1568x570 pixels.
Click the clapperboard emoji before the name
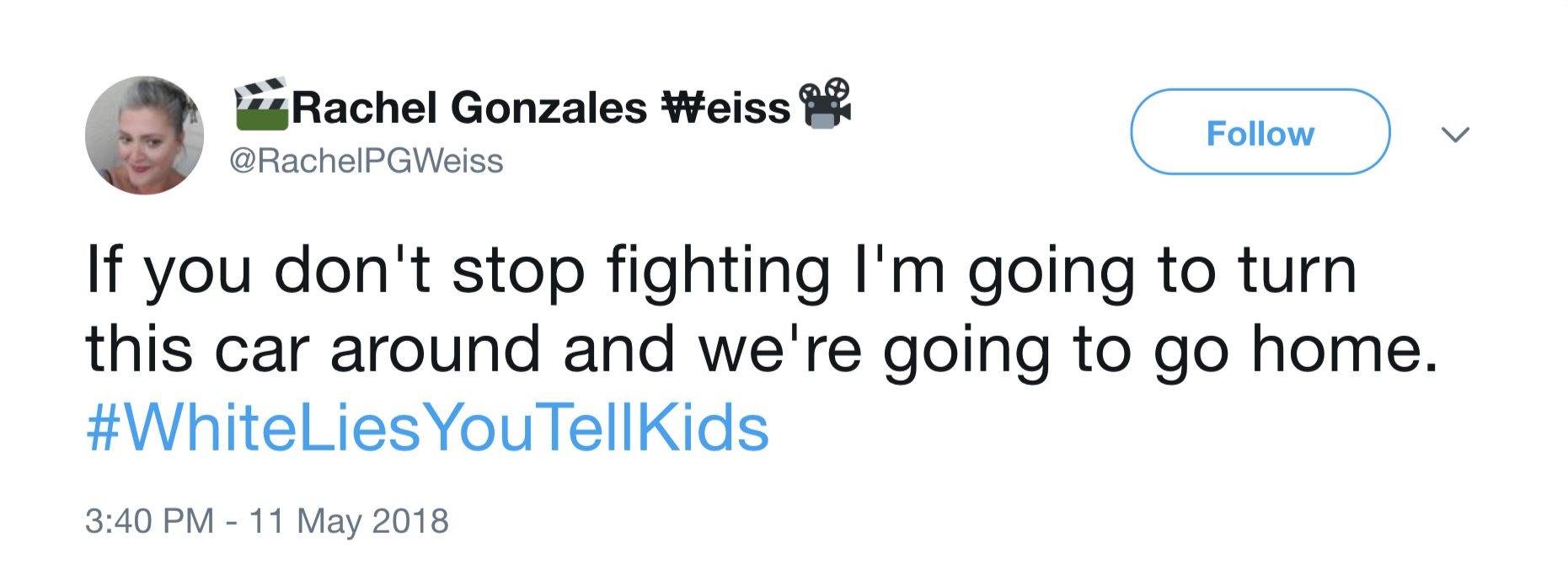click(x=261, y=105)
